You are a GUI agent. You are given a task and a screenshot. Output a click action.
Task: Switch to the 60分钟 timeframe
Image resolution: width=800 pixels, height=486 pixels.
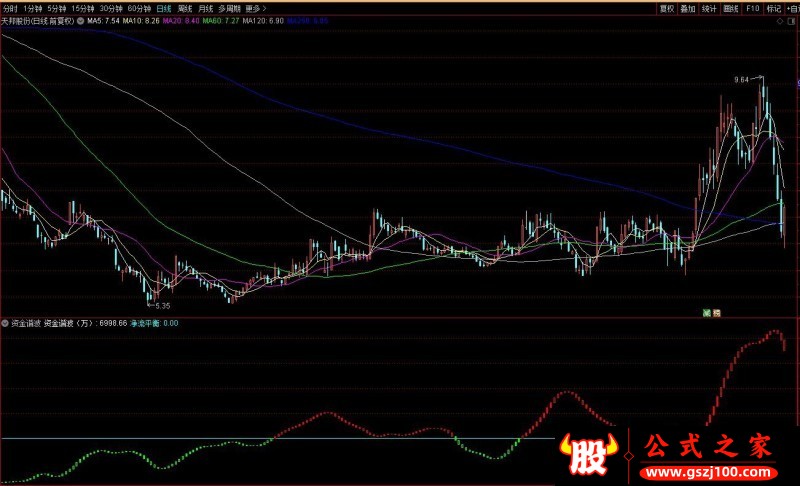point(140,7)
